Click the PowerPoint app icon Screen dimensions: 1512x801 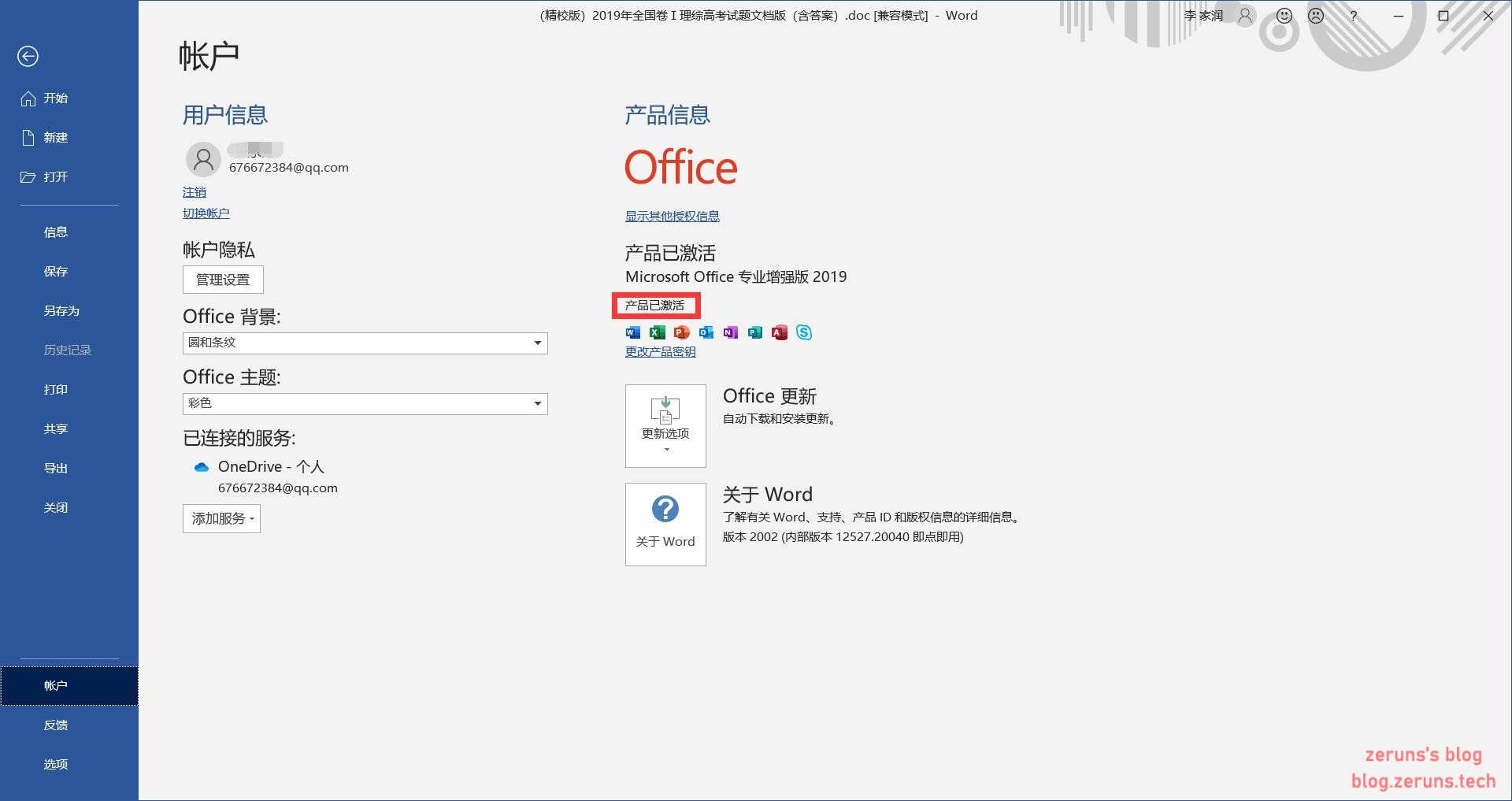tap(681, 332)
